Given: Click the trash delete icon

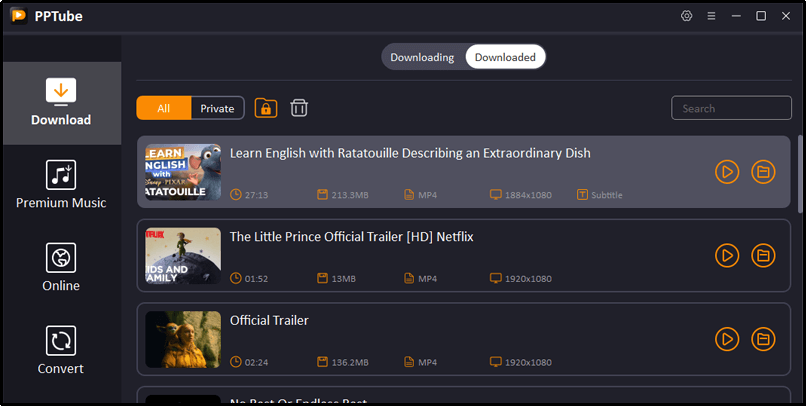Looking at the screenshot, I should 299,108.
